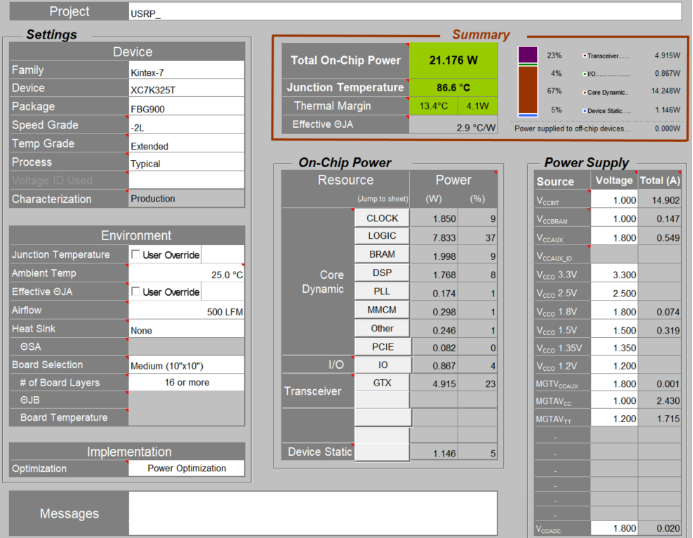Click inside the Messages text box
The width and height of the screenshot is (693, 538).
pos(312,513)
